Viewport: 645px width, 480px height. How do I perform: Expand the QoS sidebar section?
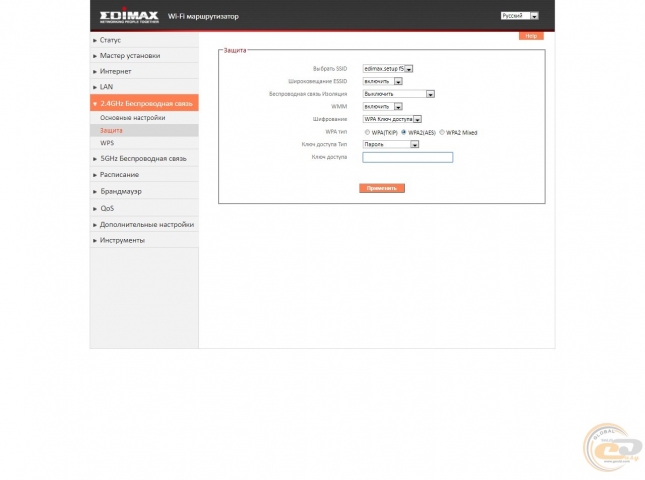[x=144, y=208]
